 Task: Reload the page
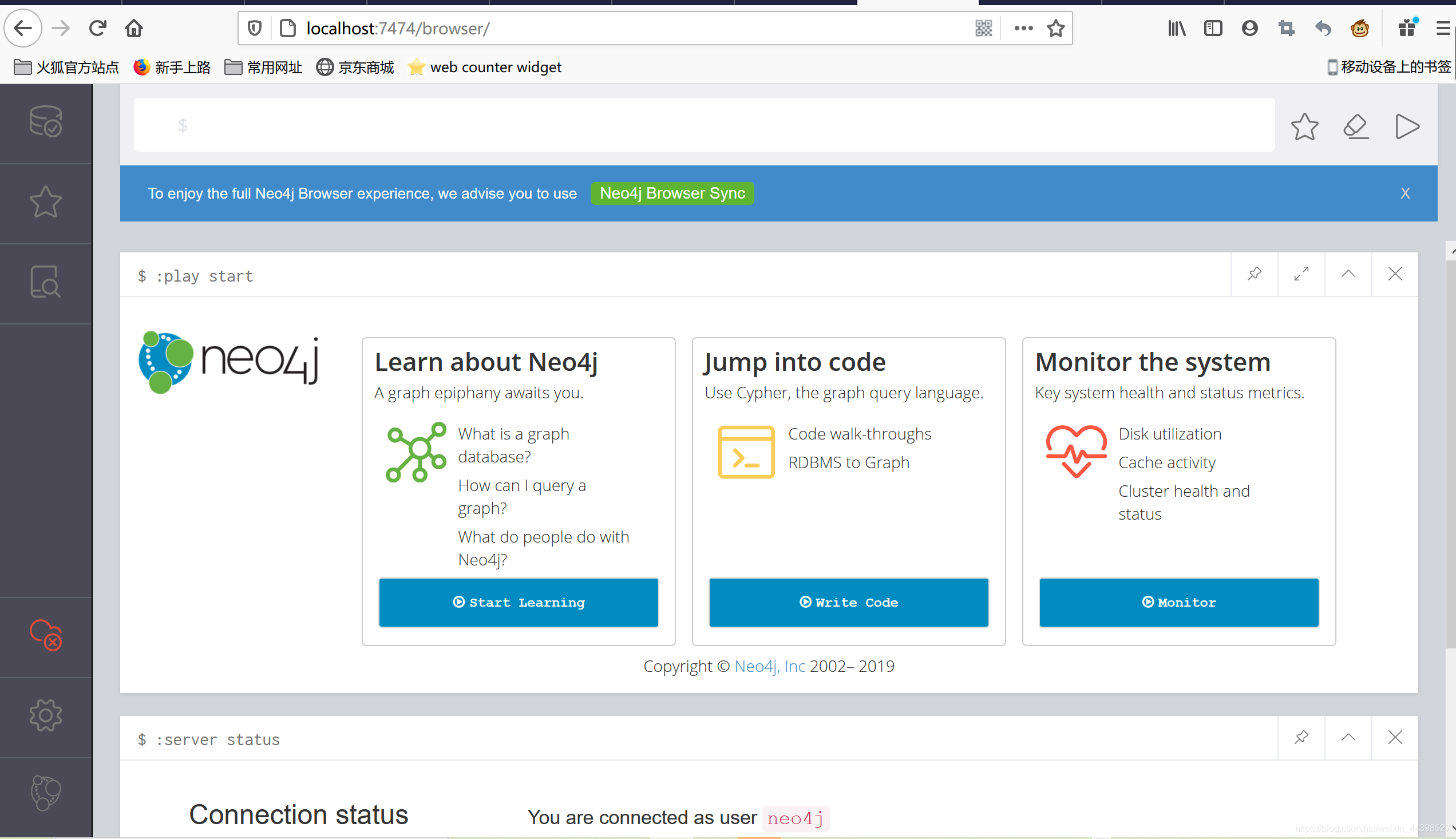pyautogui.click(x=97, y=27)
